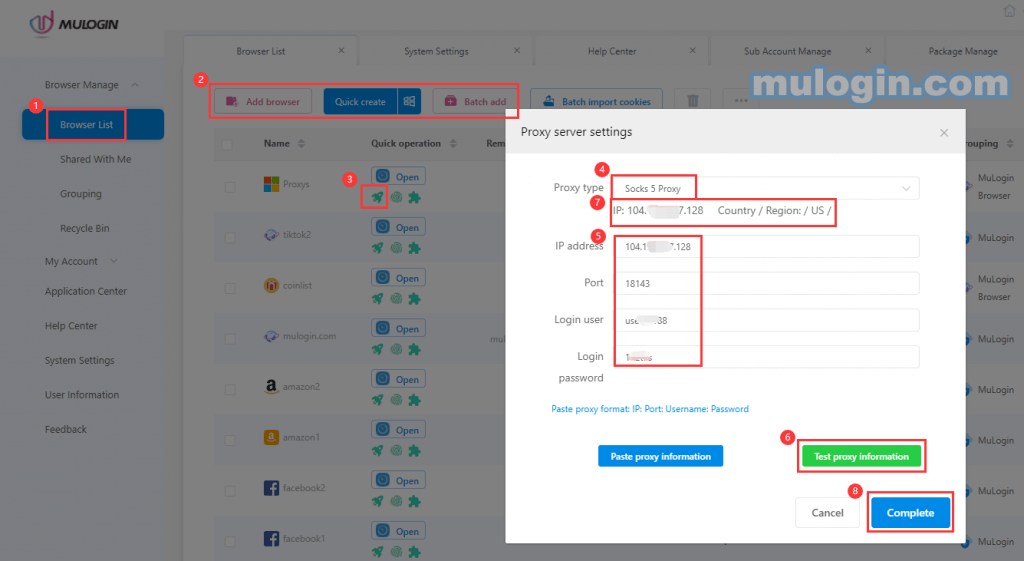1024x561 pixels.
Task: Click the Test proxy information button
Action: click(861, 456)
